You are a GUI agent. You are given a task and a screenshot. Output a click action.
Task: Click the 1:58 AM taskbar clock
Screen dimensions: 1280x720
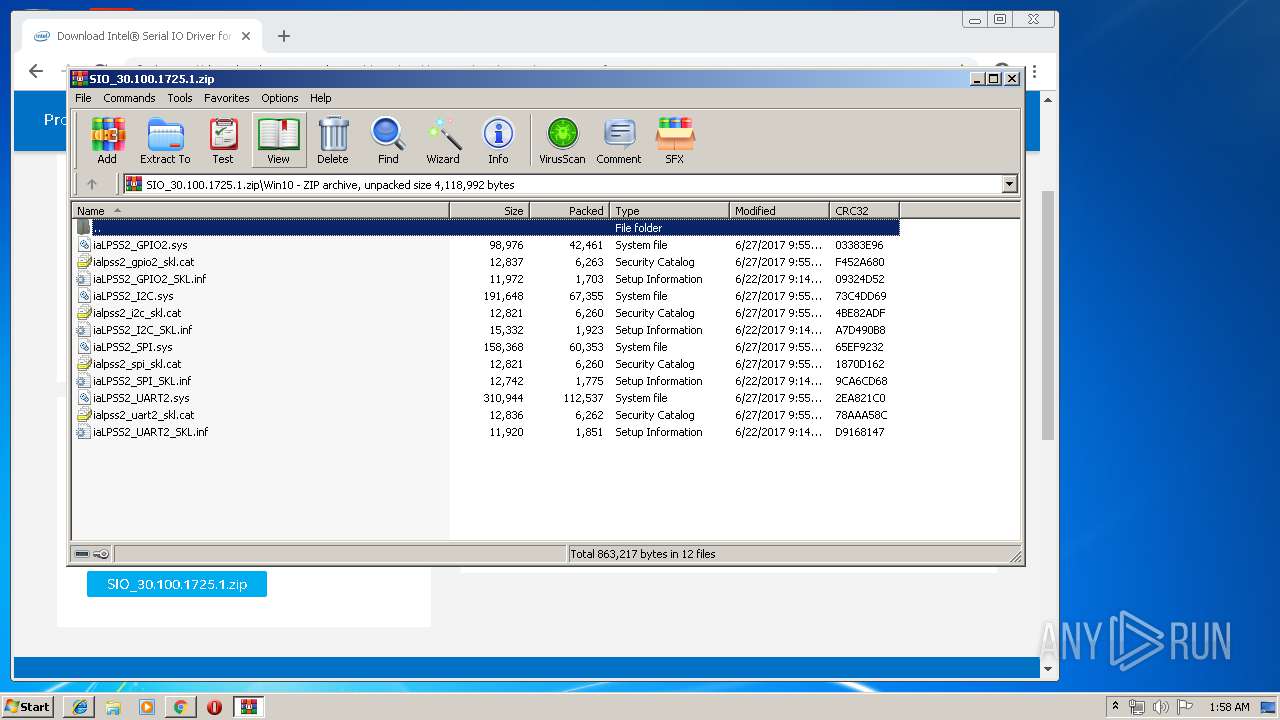[1229, 707]
